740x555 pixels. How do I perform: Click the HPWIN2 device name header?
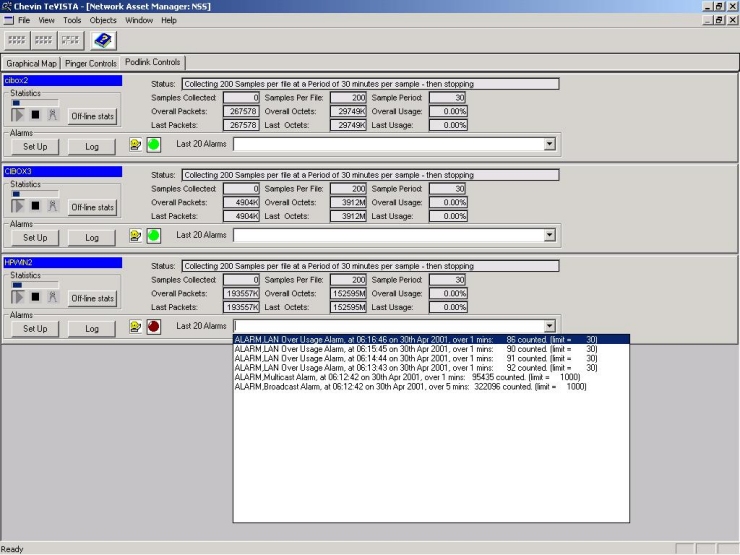[63, 262]
